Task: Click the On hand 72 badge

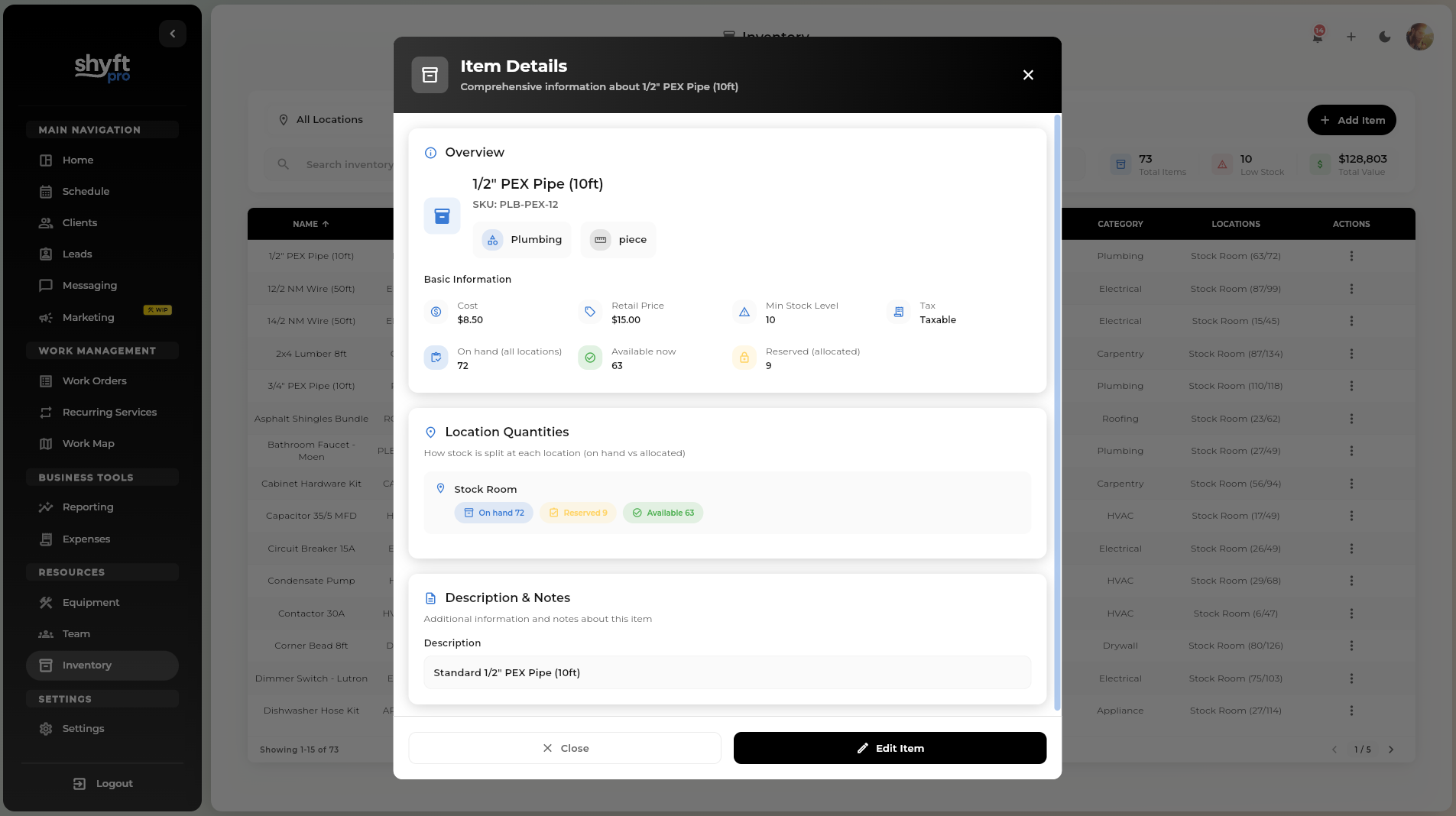Action: click(x=494, y=513)
